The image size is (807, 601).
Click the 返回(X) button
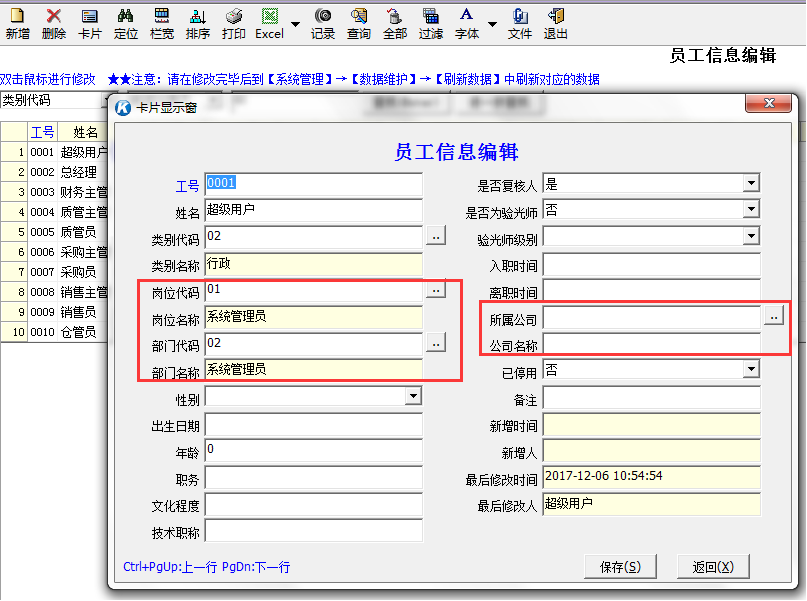[714, 566]
